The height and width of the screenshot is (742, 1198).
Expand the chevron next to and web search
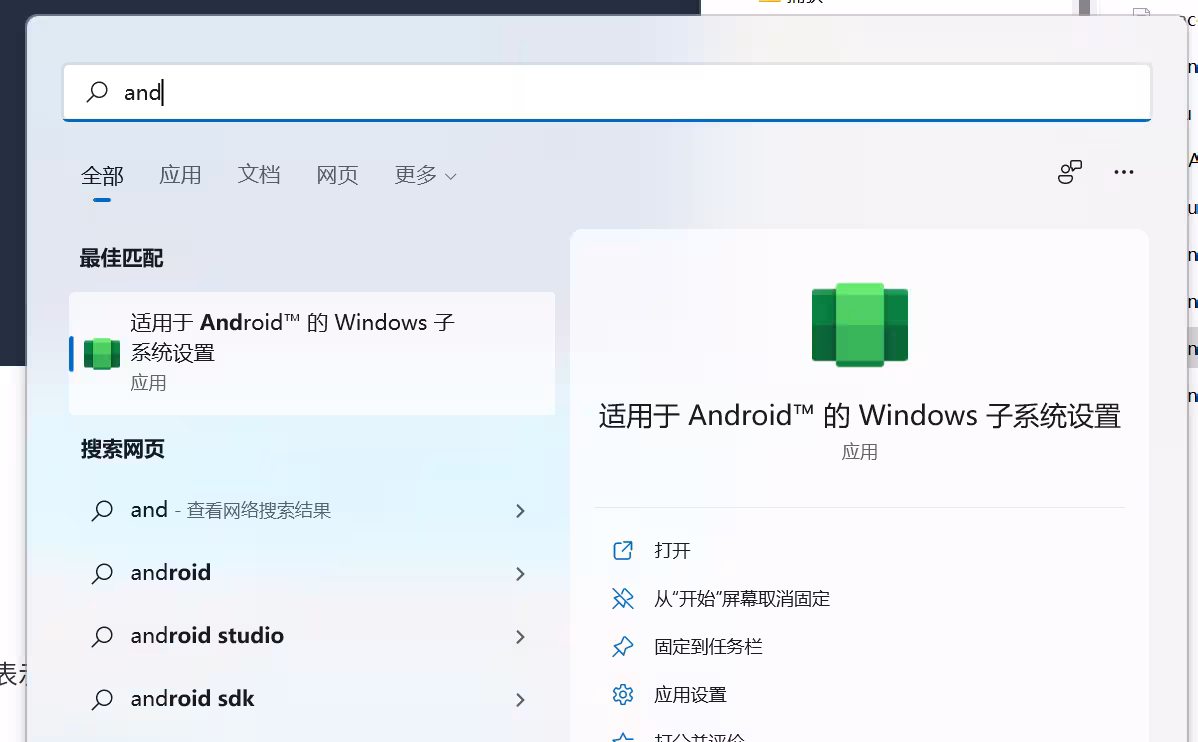tap(520, 511)
